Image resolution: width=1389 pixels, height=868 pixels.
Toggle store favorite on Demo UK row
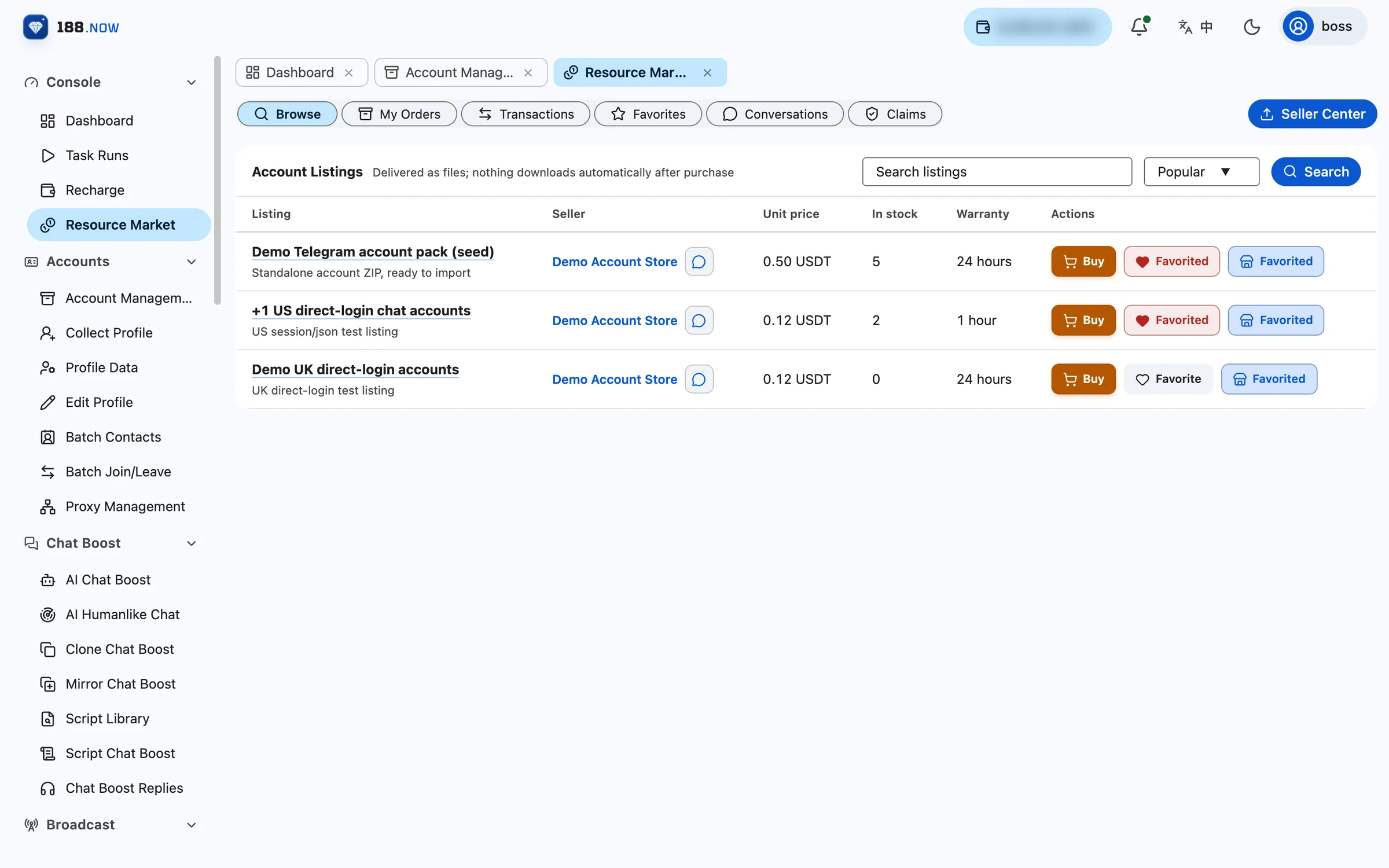(1269, 379)
